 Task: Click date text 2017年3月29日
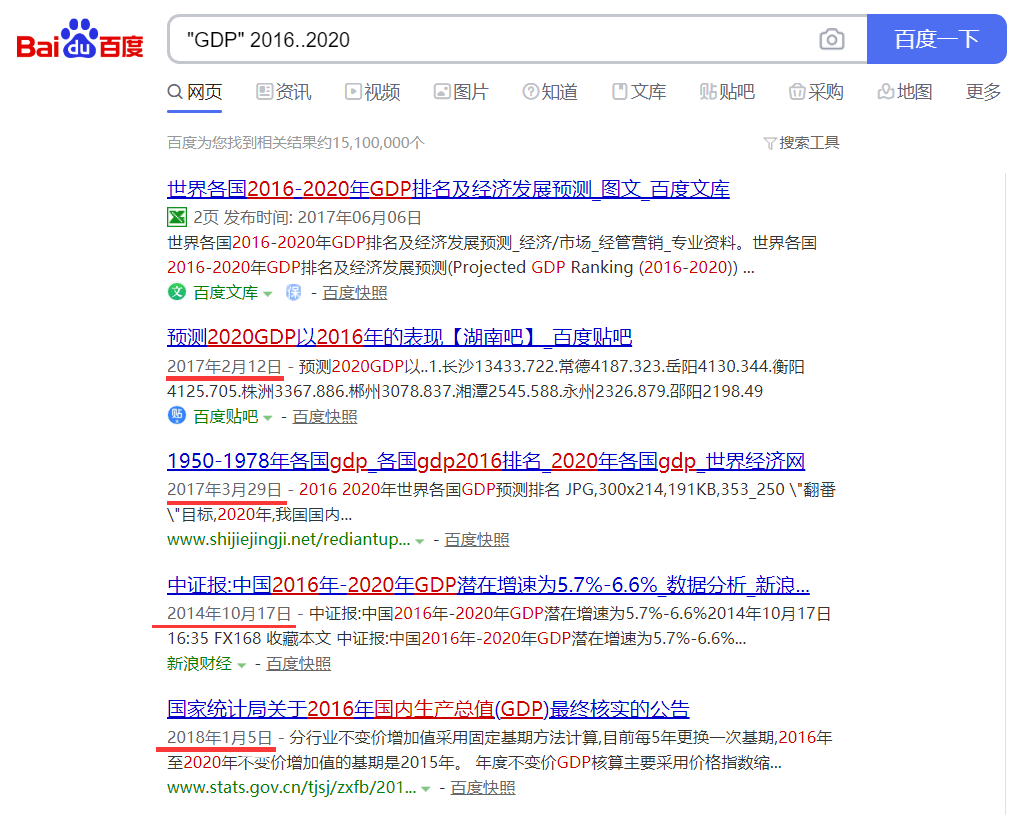(225, 489)
